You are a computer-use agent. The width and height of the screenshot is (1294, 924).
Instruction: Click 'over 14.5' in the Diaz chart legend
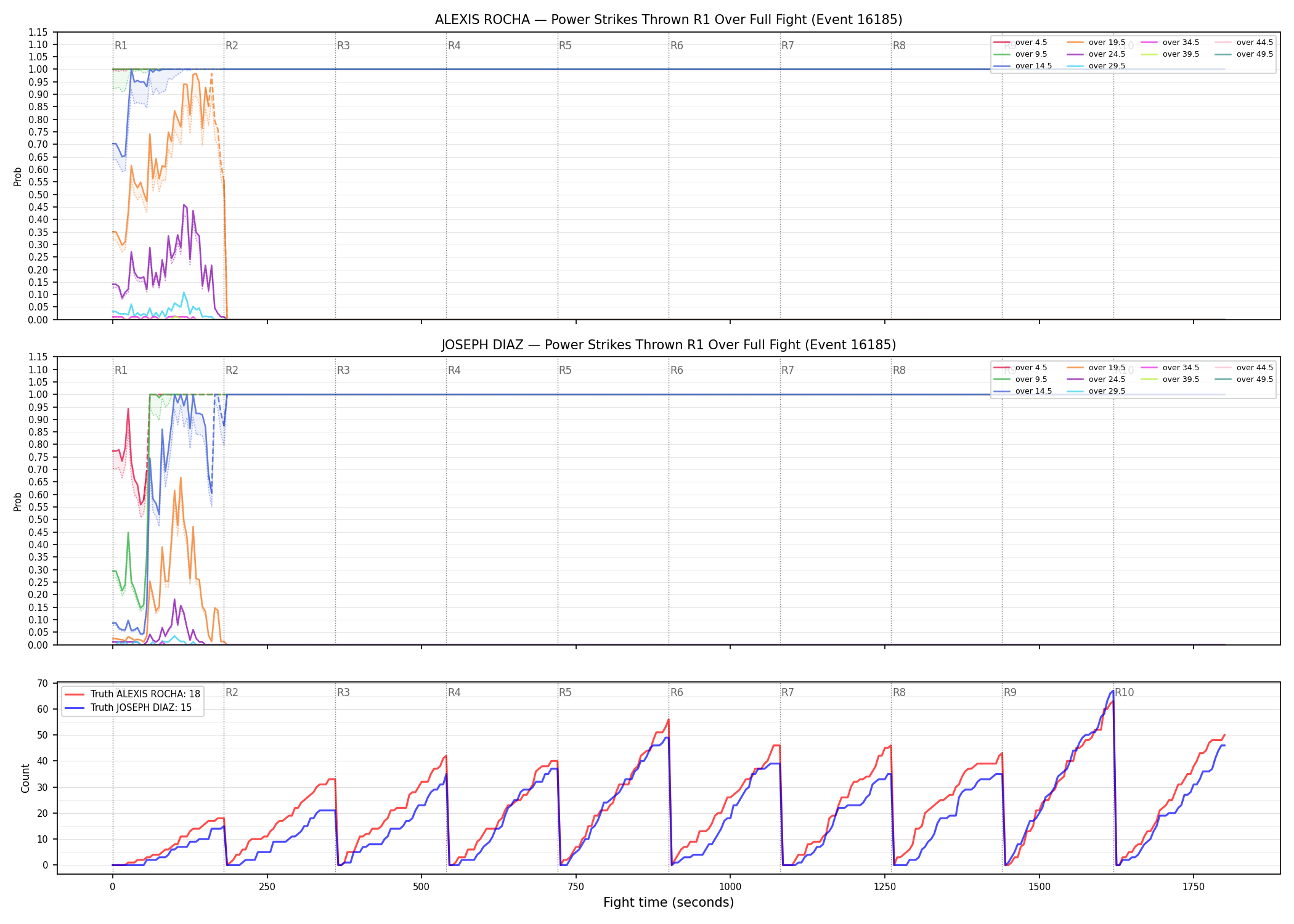click(x=1033, y=391)
